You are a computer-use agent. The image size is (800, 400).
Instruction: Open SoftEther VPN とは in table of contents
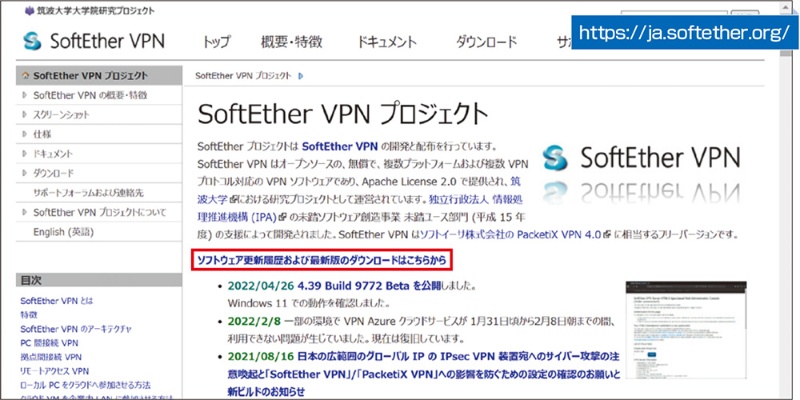[x=56, y=300]
